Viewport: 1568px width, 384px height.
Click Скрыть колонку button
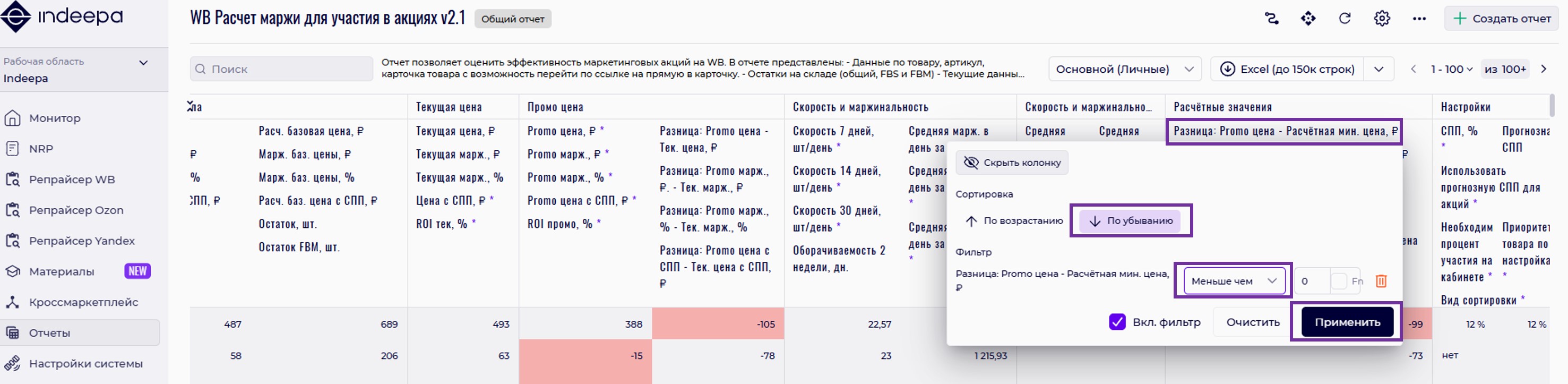1012,163
